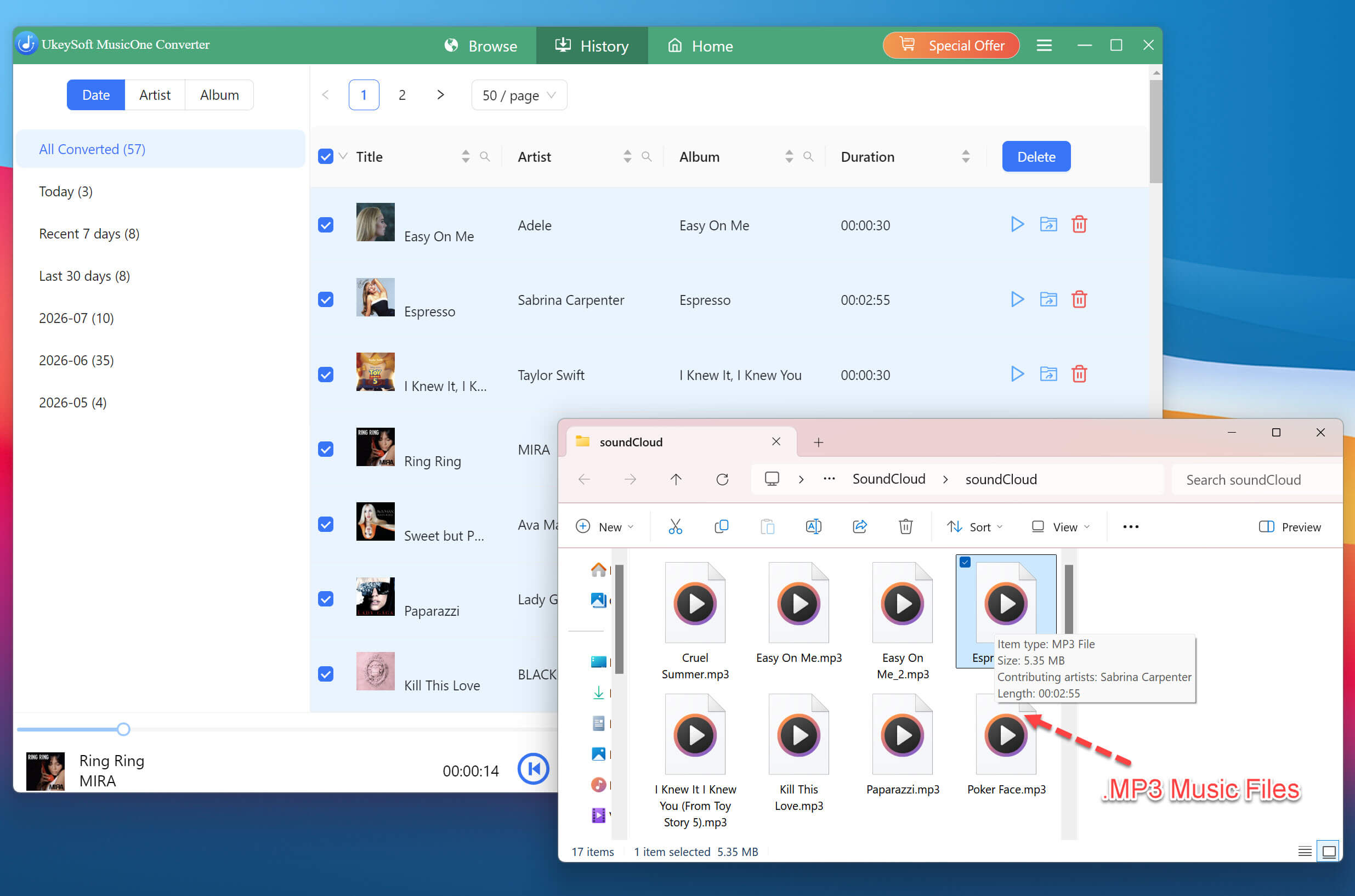Go up one folder level in Explorer
Viewport: 1355px width, 896px height.
(x=676, y=479)
